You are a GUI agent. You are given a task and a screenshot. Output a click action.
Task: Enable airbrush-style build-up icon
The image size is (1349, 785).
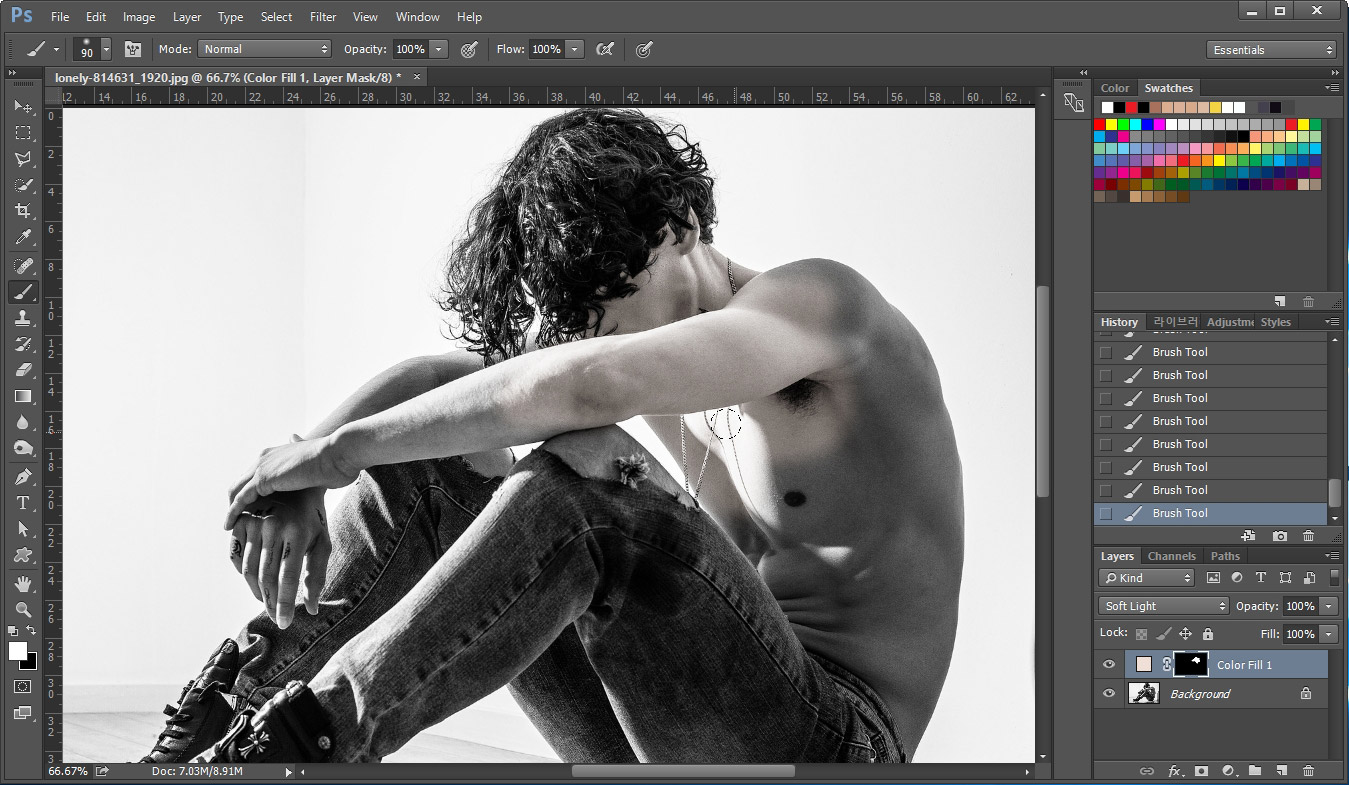coord(604,49)
